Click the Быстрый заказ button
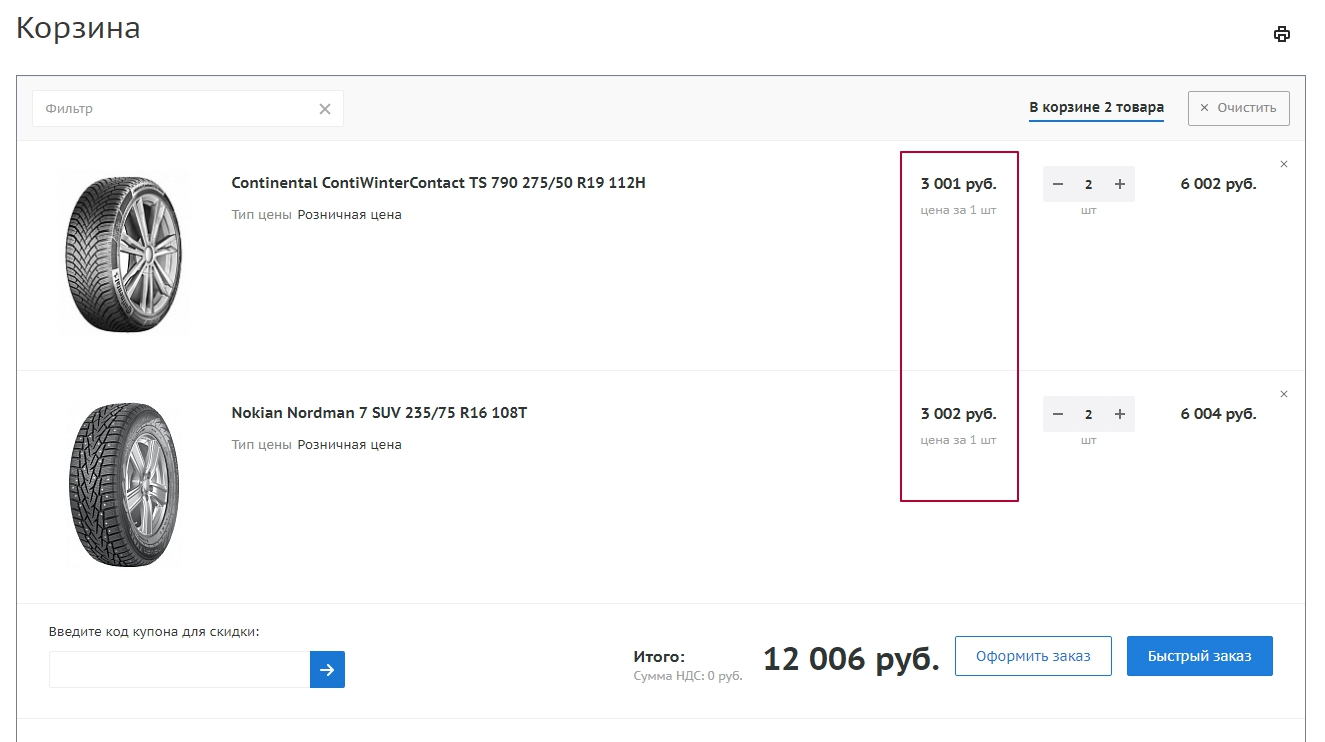This screenshot has width=1325, height=742. (x=1200, y=656)
